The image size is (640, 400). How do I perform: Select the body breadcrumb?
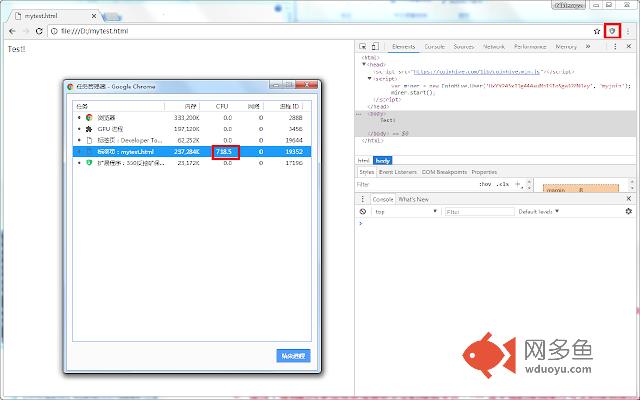click(382, 160)
